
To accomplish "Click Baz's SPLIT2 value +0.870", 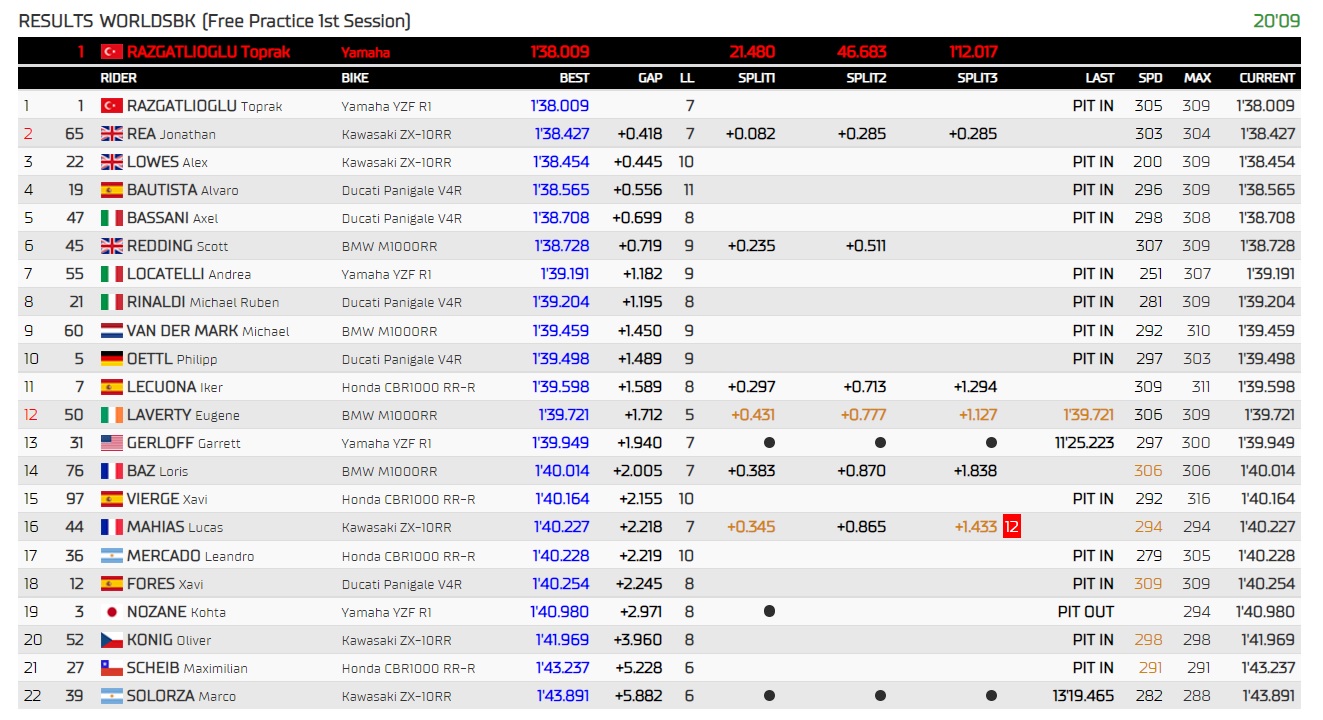I will pyautogui.click(x=864, y=471).
